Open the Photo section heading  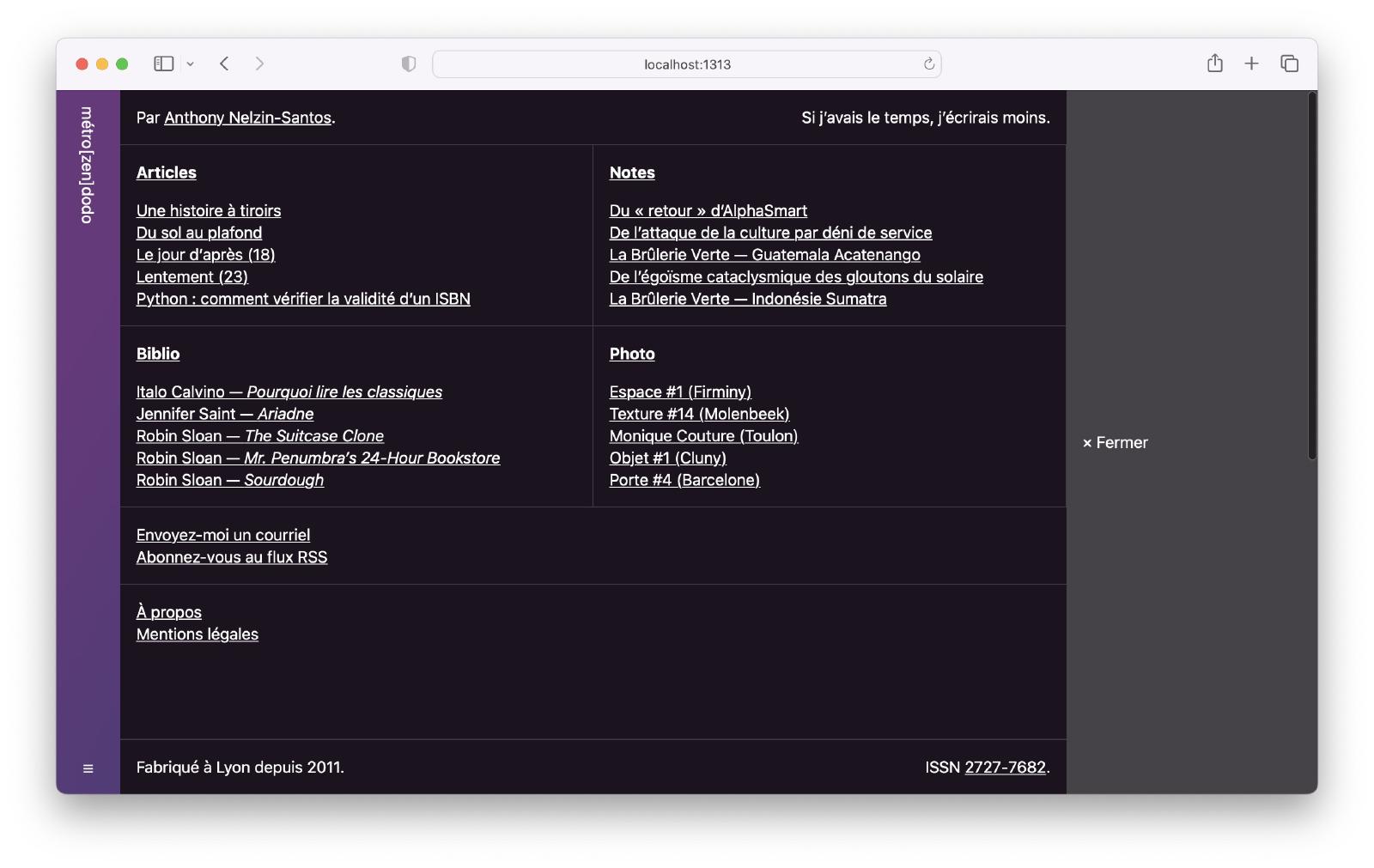(x=632, y=354)
